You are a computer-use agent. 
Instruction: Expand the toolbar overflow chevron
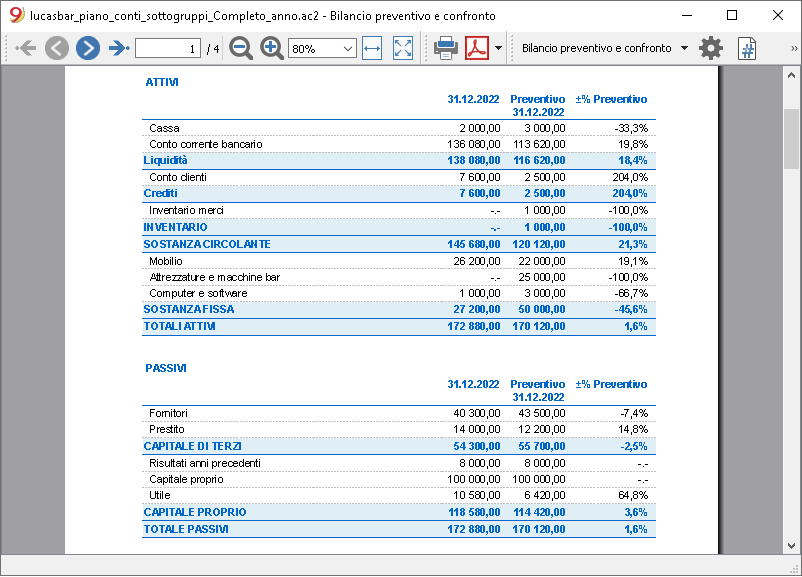tap(794, 49)
